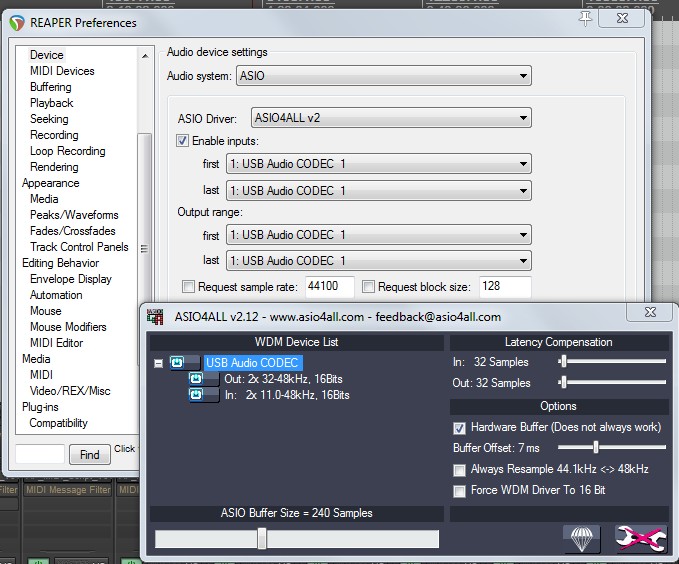Adjust the Buffer Offset slider

pyautogui.click(x=596, y=447)
